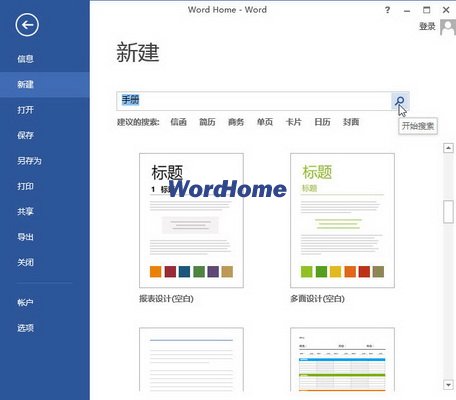Open 选项 in the sidebar
Viewport: 456px width, 400px height.
click(25, 328)
